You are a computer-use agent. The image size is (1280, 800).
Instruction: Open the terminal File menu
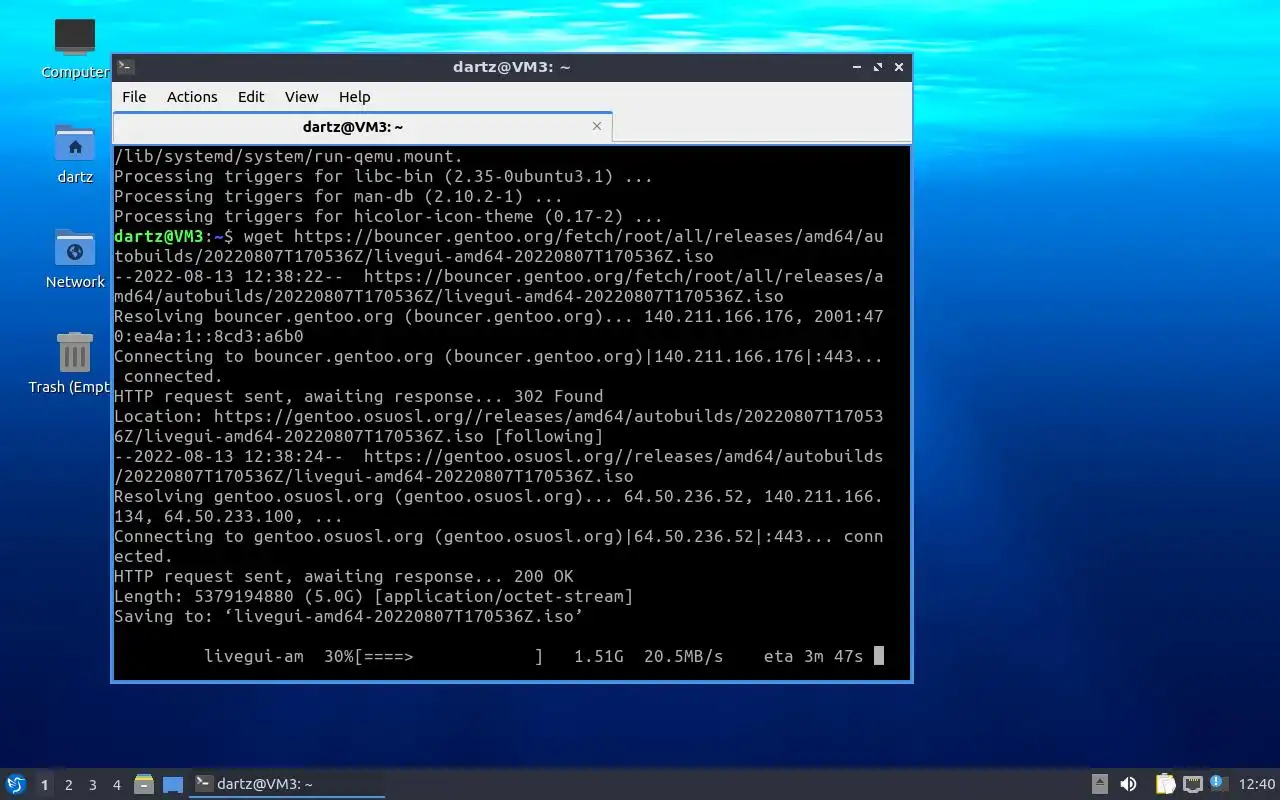pos(134,97)
